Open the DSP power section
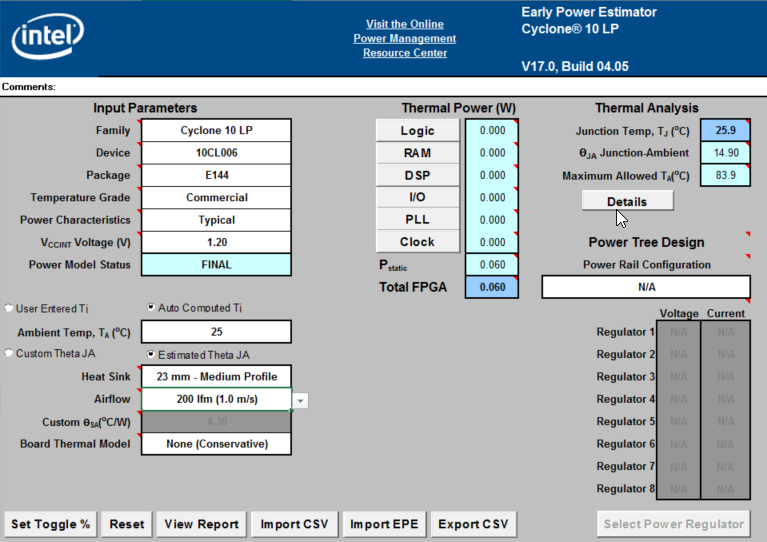This screenshot has width=767, height=542. (417, 175)
